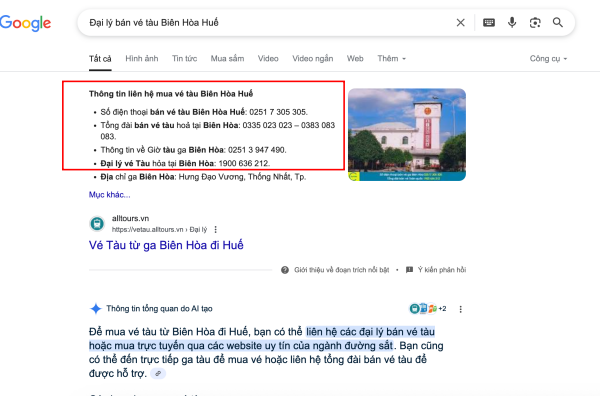Click the Mục khác... link

coord(109,195)
